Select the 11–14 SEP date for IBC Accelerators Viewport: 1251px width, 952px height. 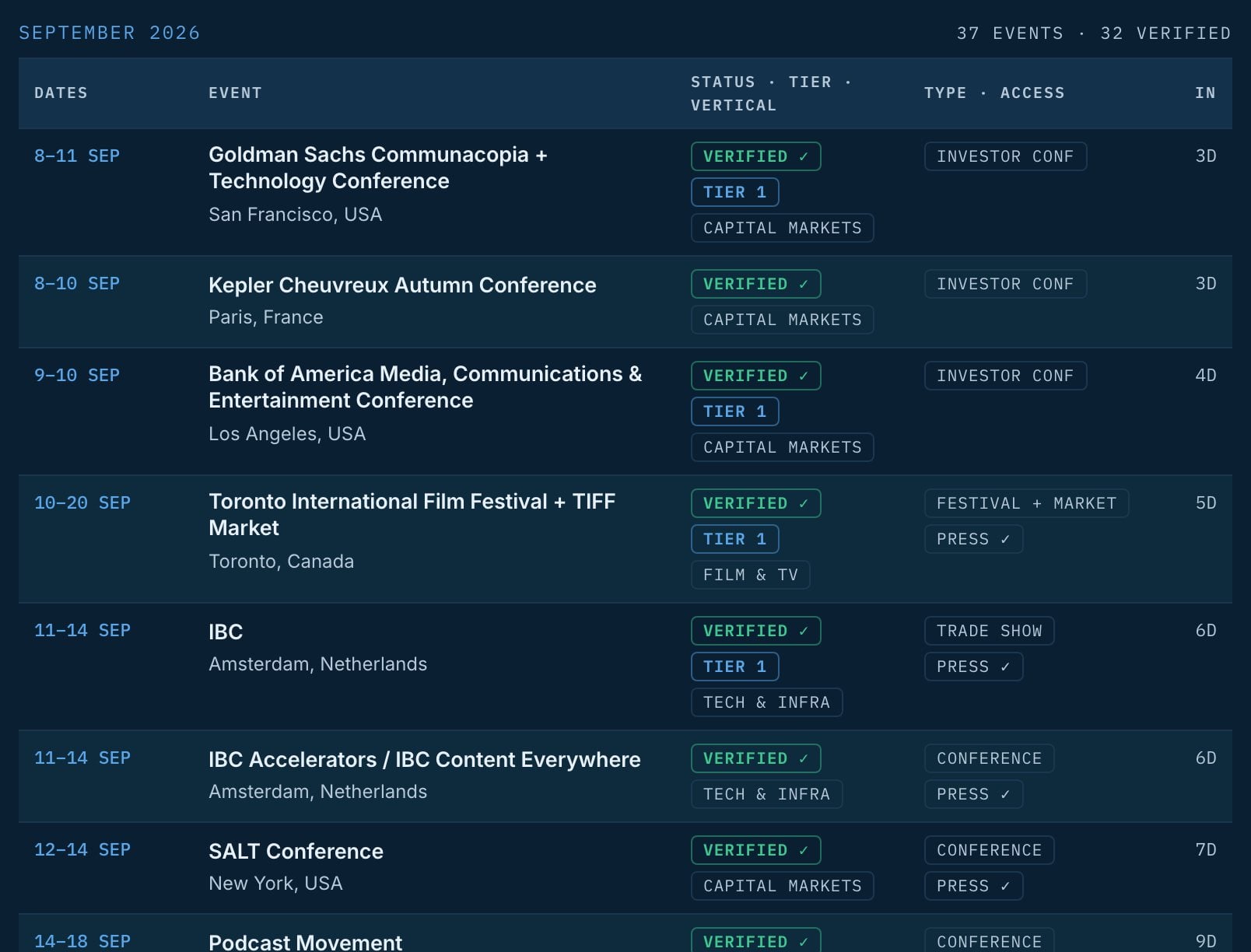pos(82,758)
